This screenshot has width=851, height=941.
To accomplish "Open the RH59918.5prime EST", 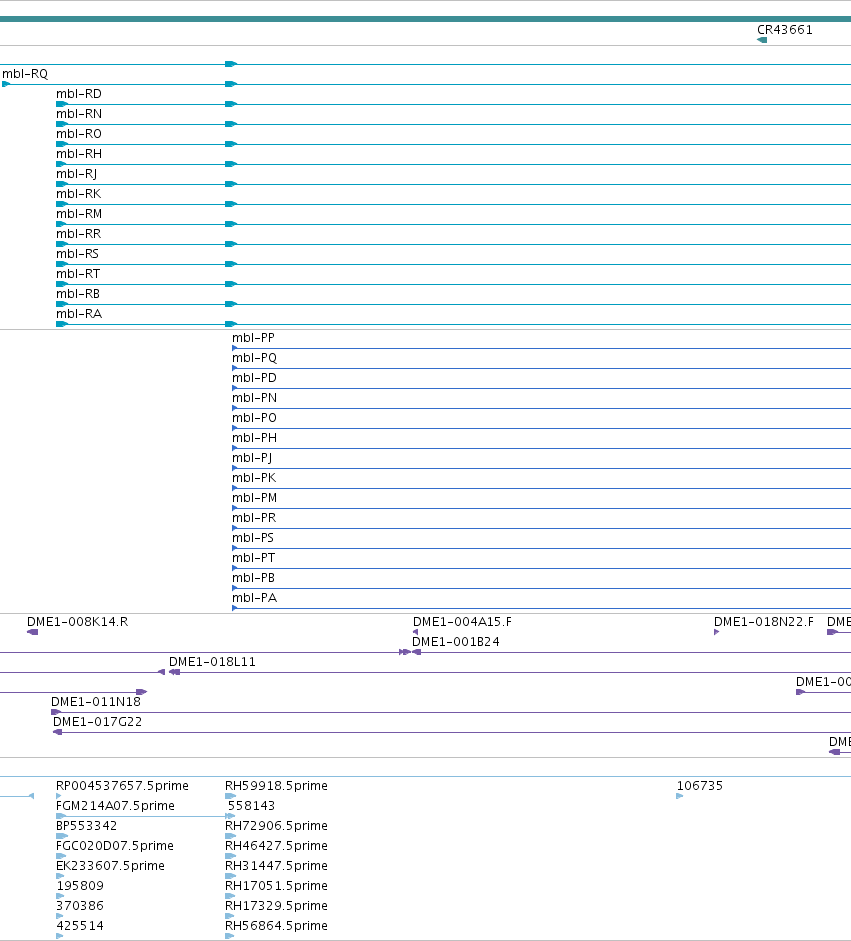I will point(276,786).
